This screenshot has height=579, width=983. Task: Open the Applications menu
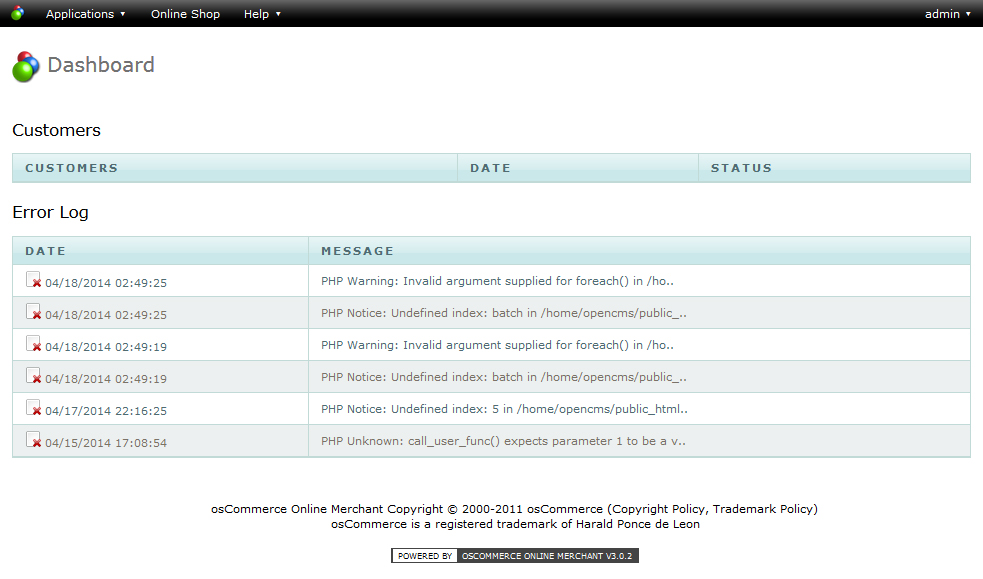tap(85, 14)
